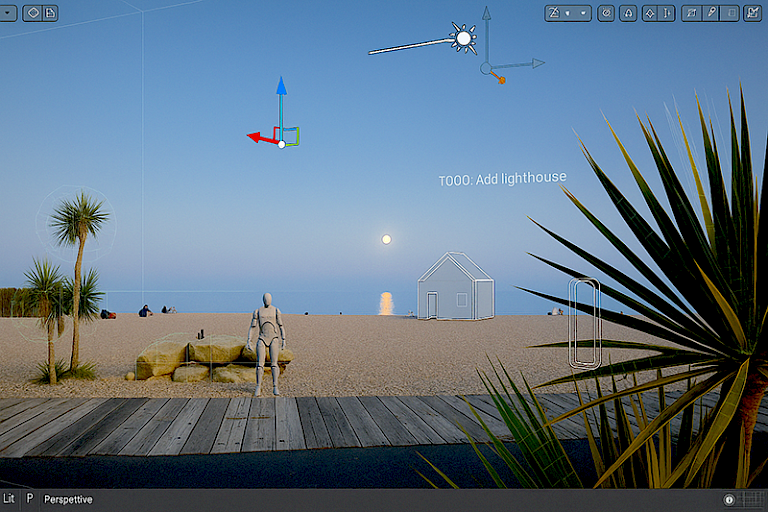This screenshot has width=768, height=512.
Task: Select the mannequin figure on the beach
Action: (x=266, y=340)
